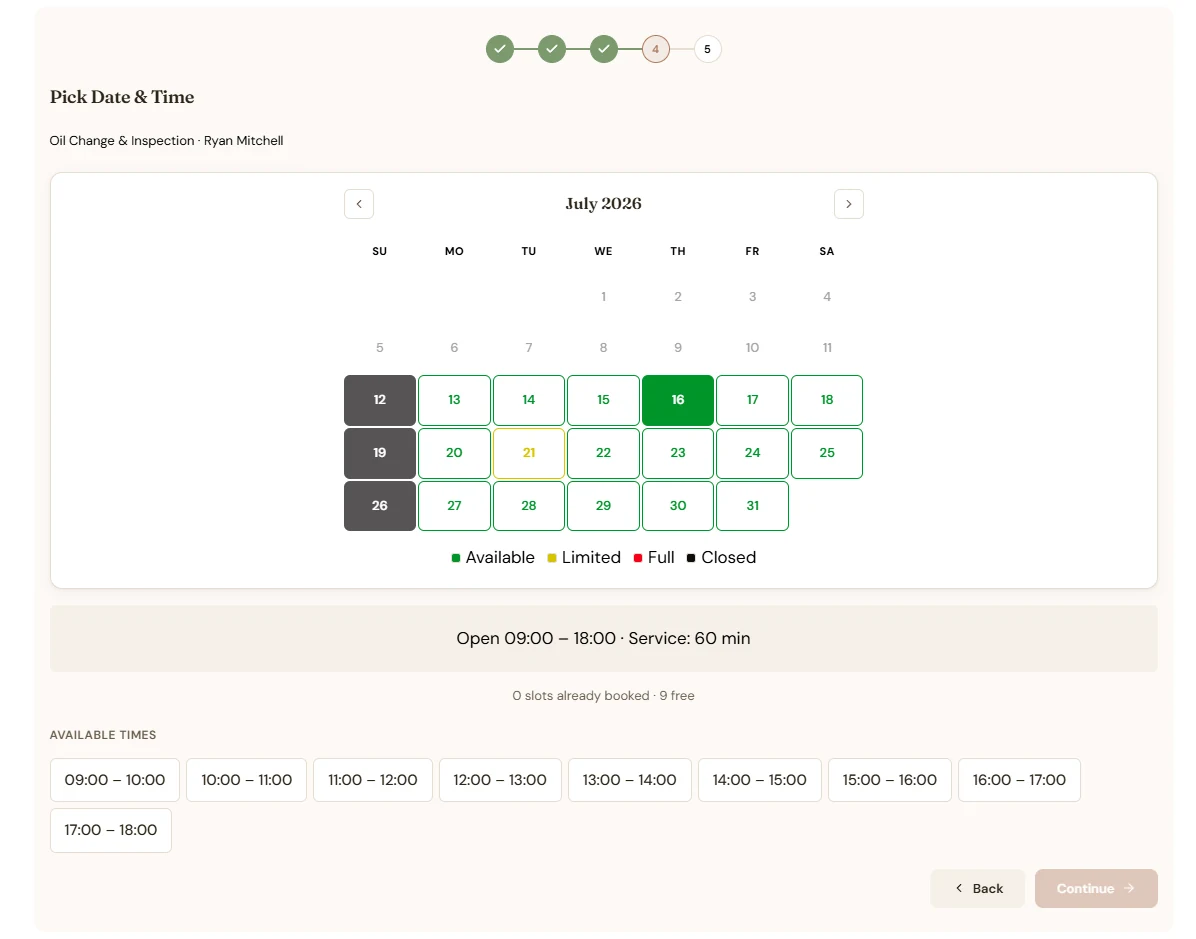Pick the 11:00 – 12:00 time slot
1196x939 pixels.
373,780
